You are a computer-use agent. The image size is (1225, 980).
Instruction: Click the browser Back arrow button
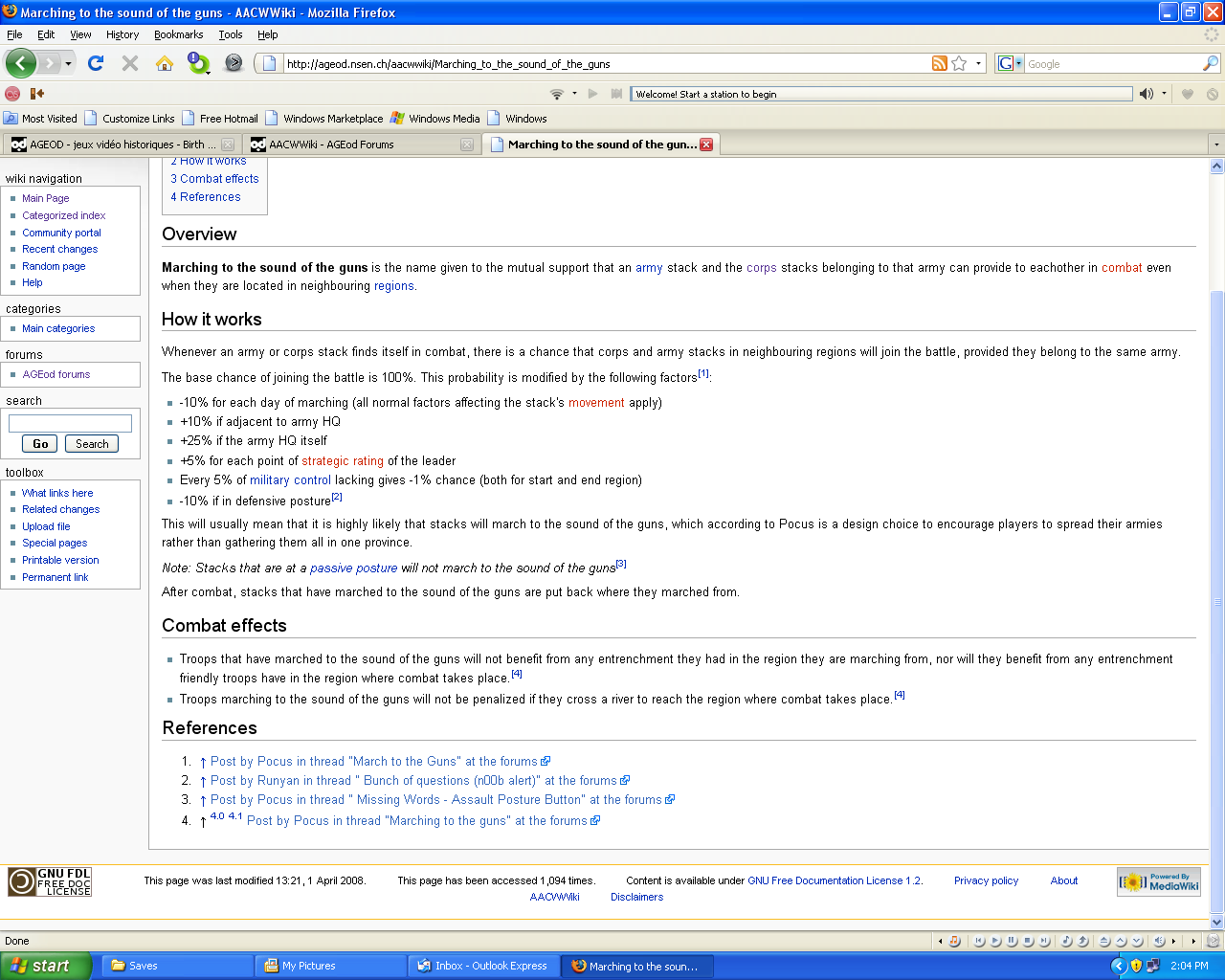(21, 63)
